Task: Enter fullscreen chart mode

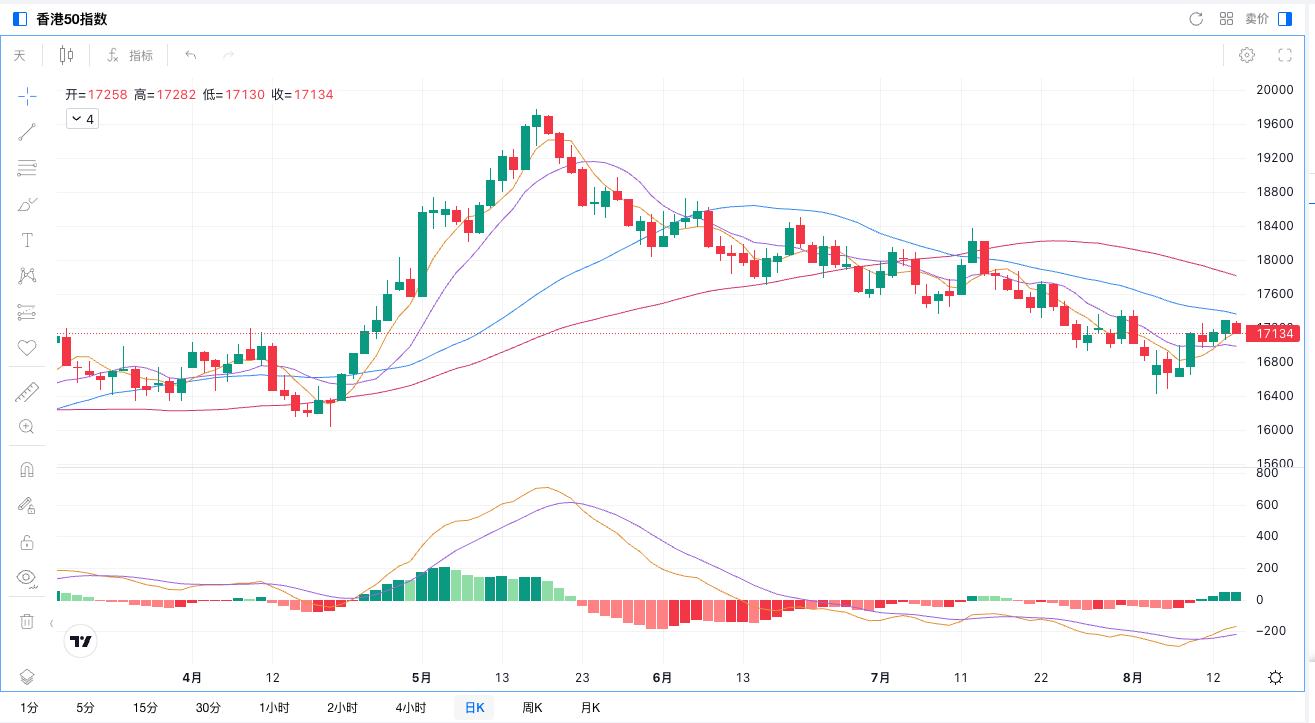Action: point(1286,55)
